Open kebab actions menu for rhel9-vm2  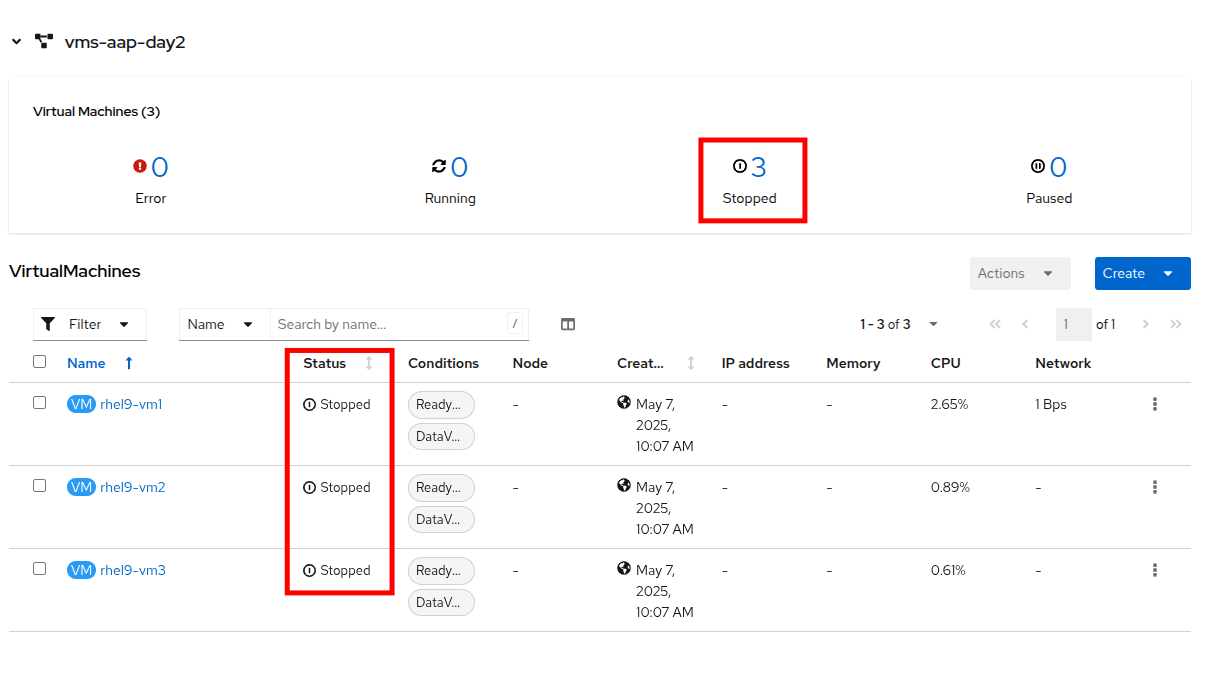[1154, 487]
